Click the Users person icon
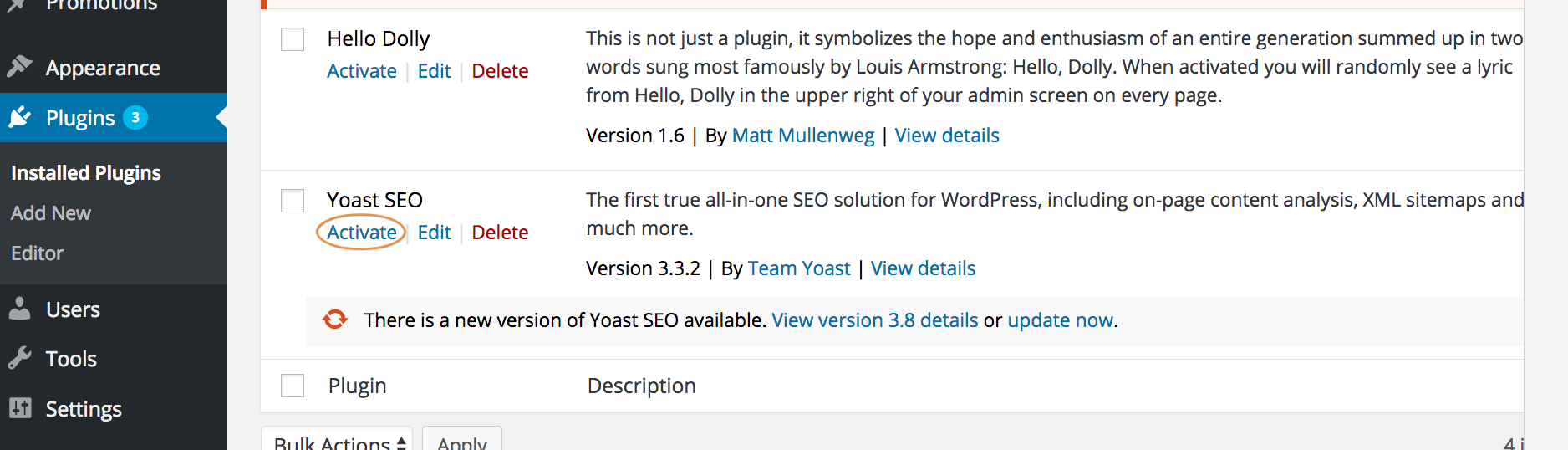The width and height of the screenshot is (1568, 450). click(19, 309)
